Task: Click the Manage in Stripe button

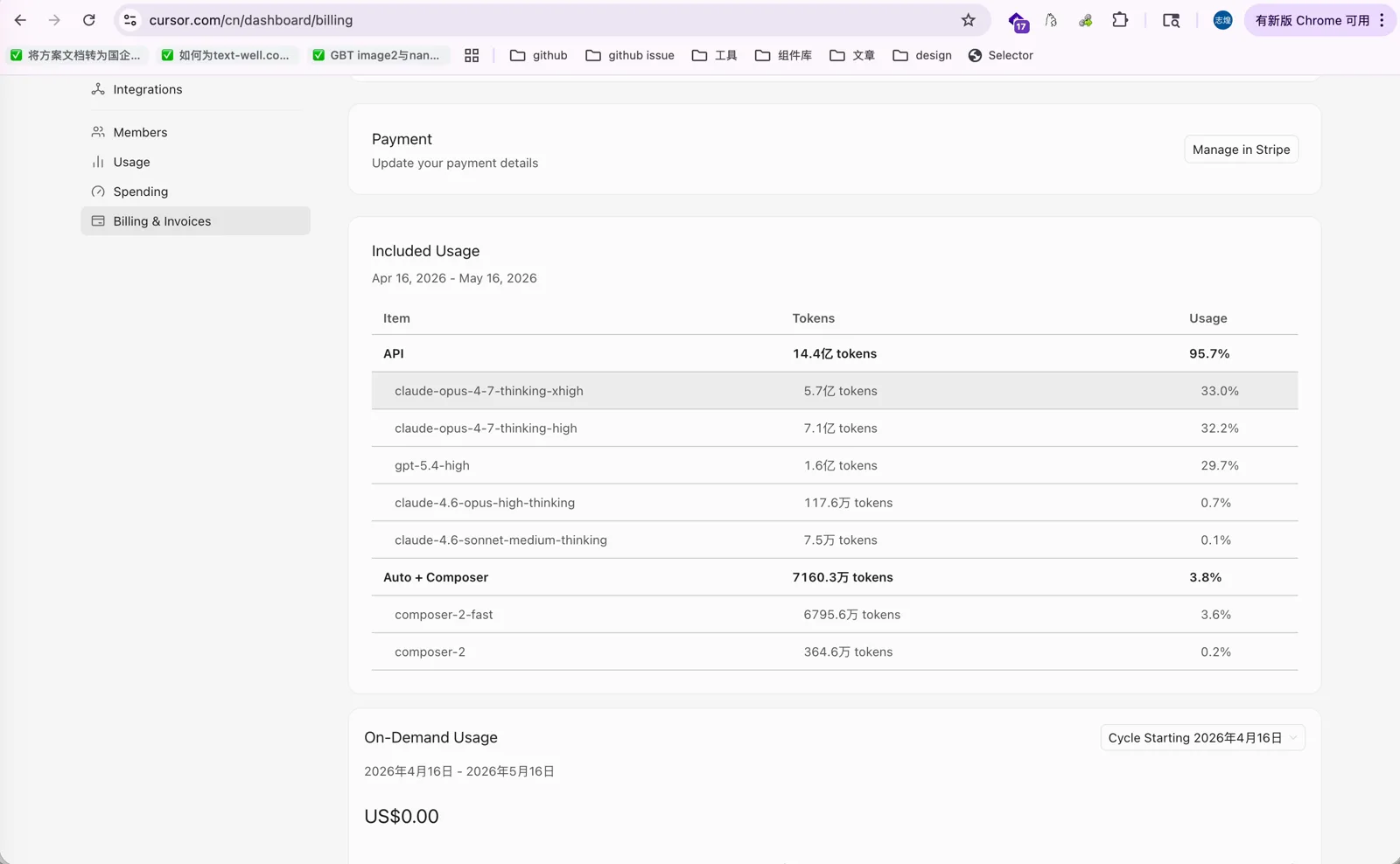Action: pos(1241,150)
